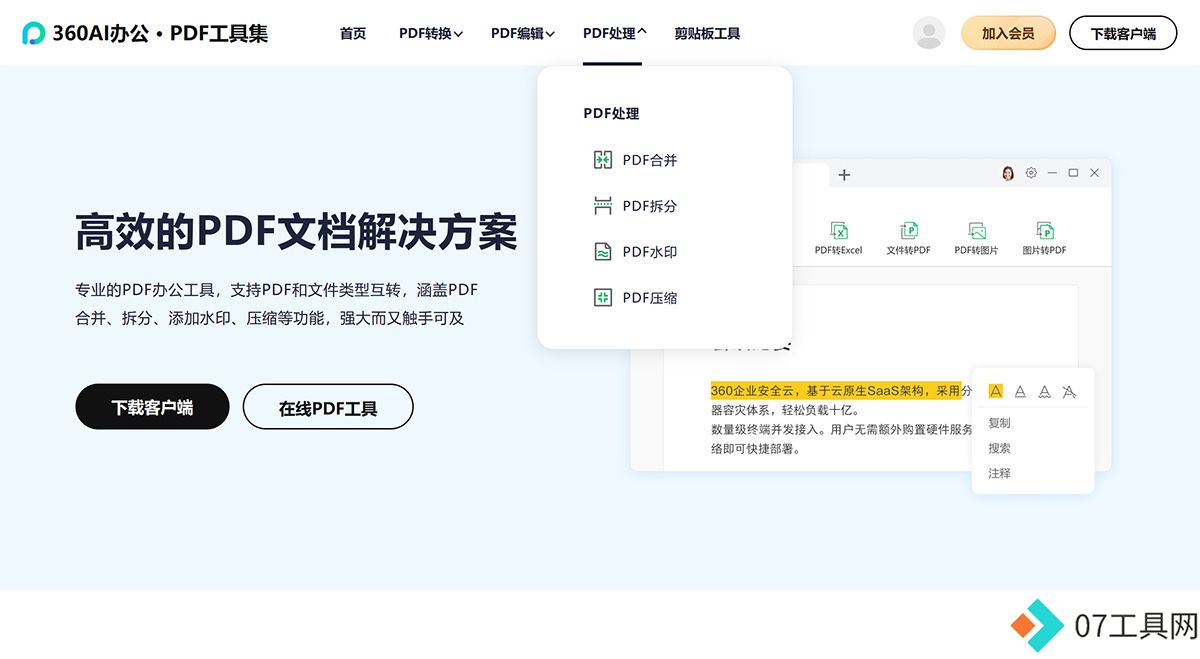The image size is (1200, 659).
Task: Select the yellow highlight swatch
Action: pyautogui.click(x=995, y=391)
